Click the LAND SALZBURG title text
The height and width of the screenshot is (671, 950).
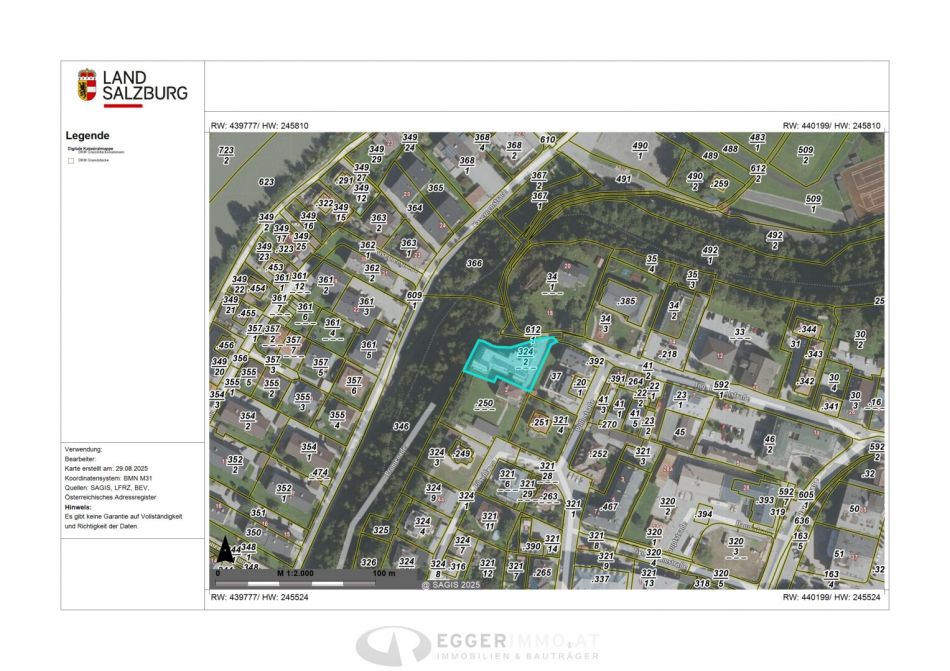[144, 86]
